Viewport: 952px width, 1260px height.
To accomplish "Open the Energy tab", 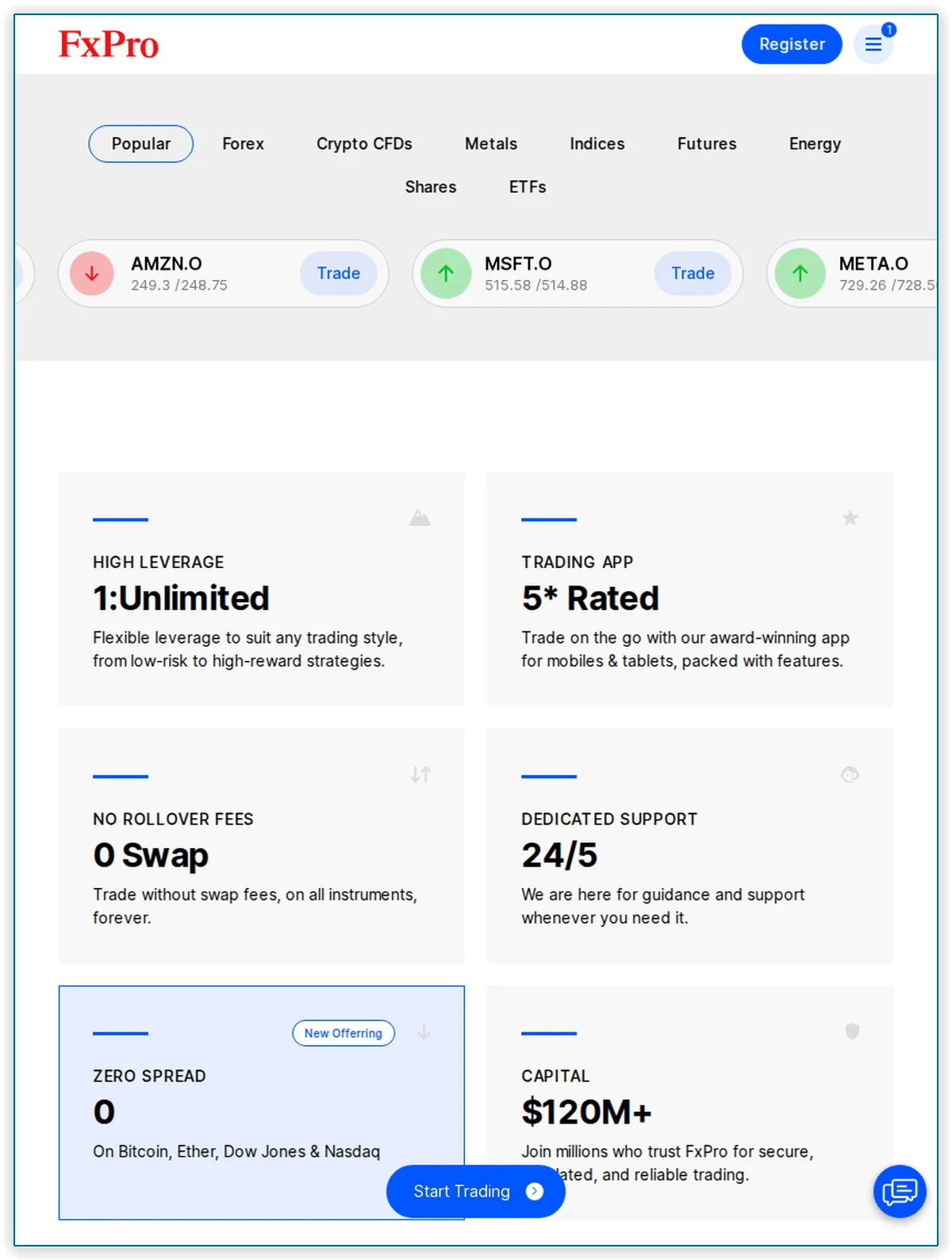I will 815,144.
